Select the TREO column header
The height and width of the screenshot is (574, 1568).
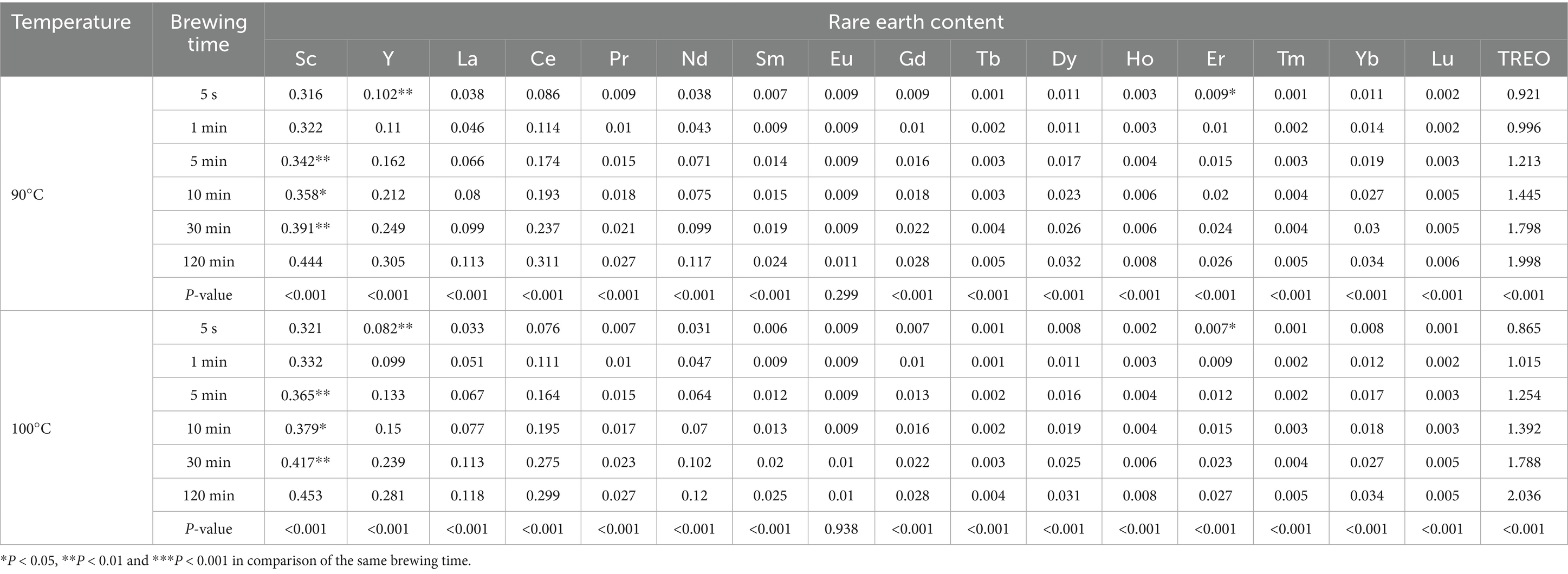pyautogui.click(x=1524, y=58)
